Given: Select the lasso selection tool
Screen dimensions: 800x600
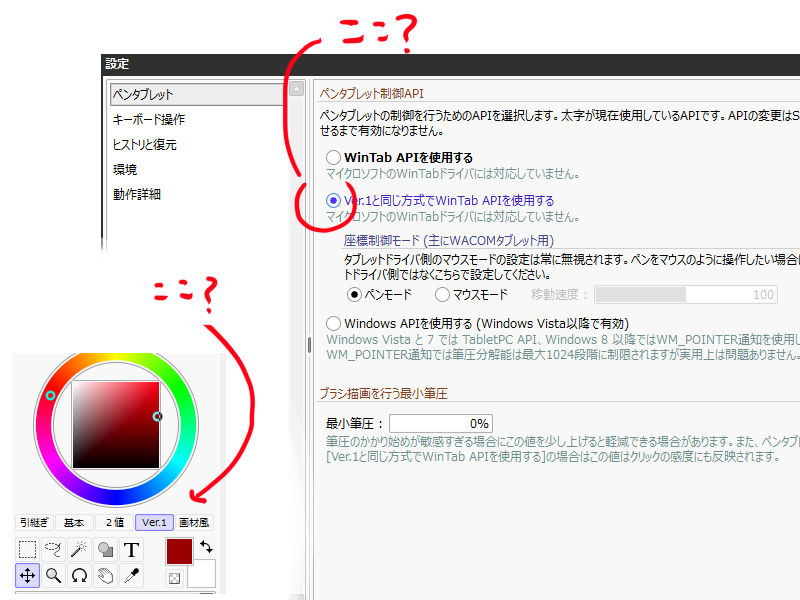Looking at the screenshot, I should (x=54, y=548).
